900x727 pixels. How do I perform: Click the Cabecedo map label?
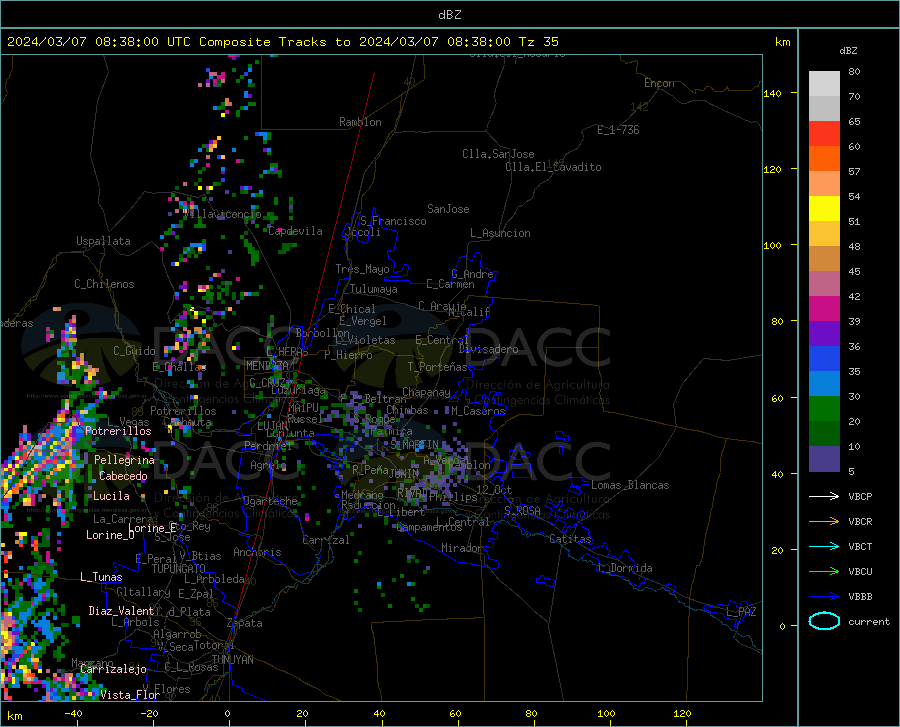123,476
